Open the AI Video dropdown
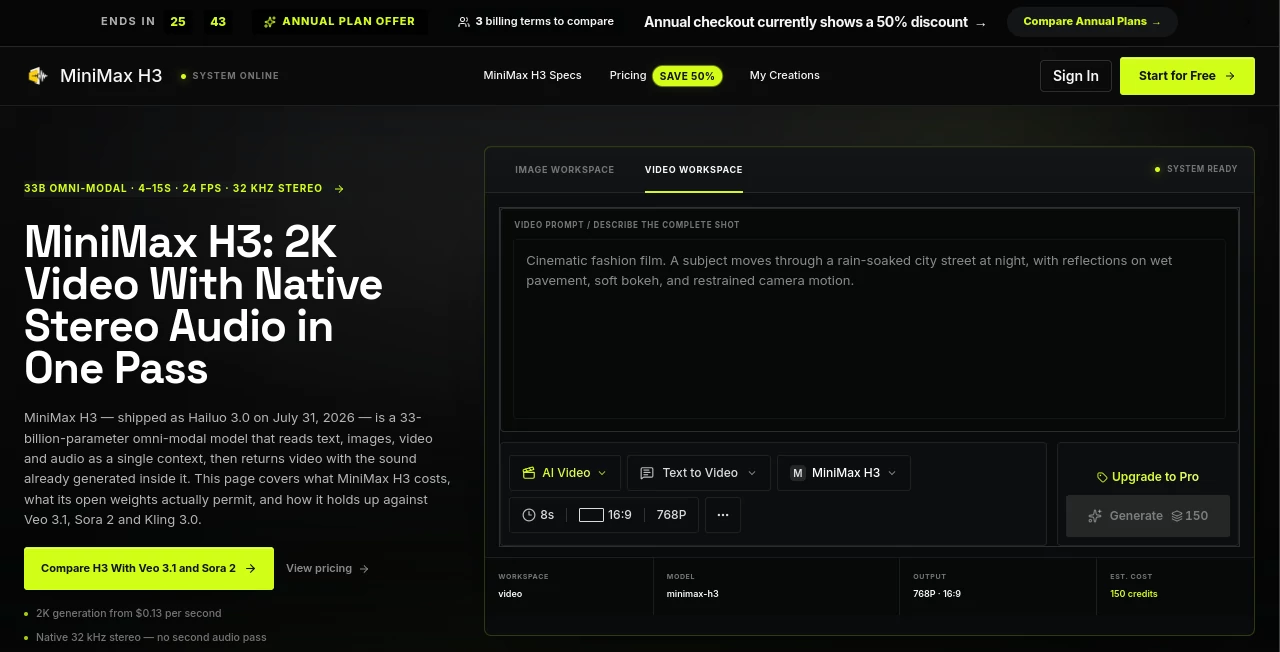 (565, 473)
